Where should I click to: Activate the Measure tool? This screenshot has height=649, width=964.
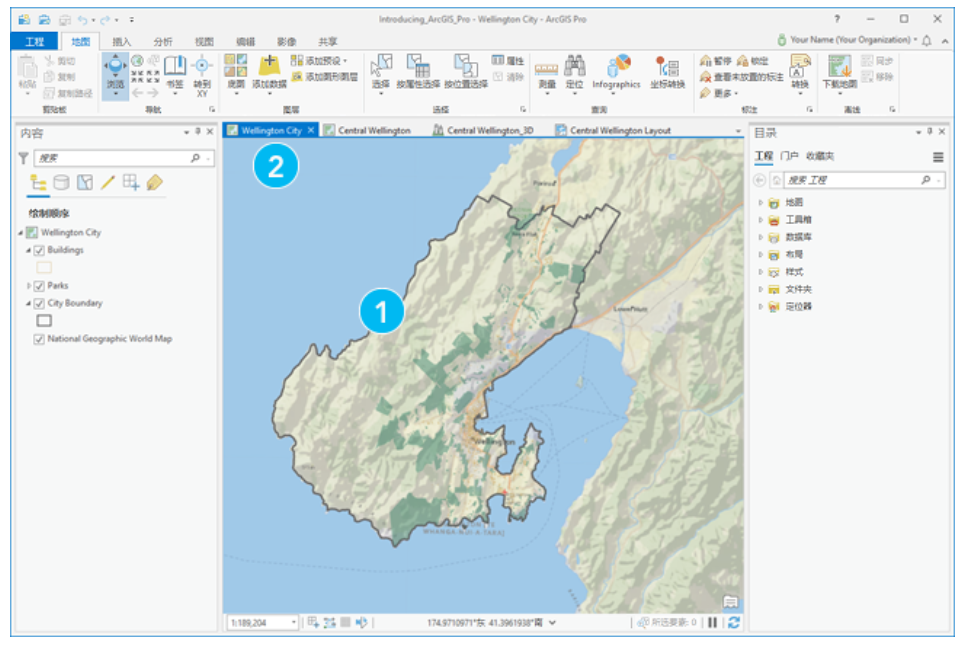[547, 75]
